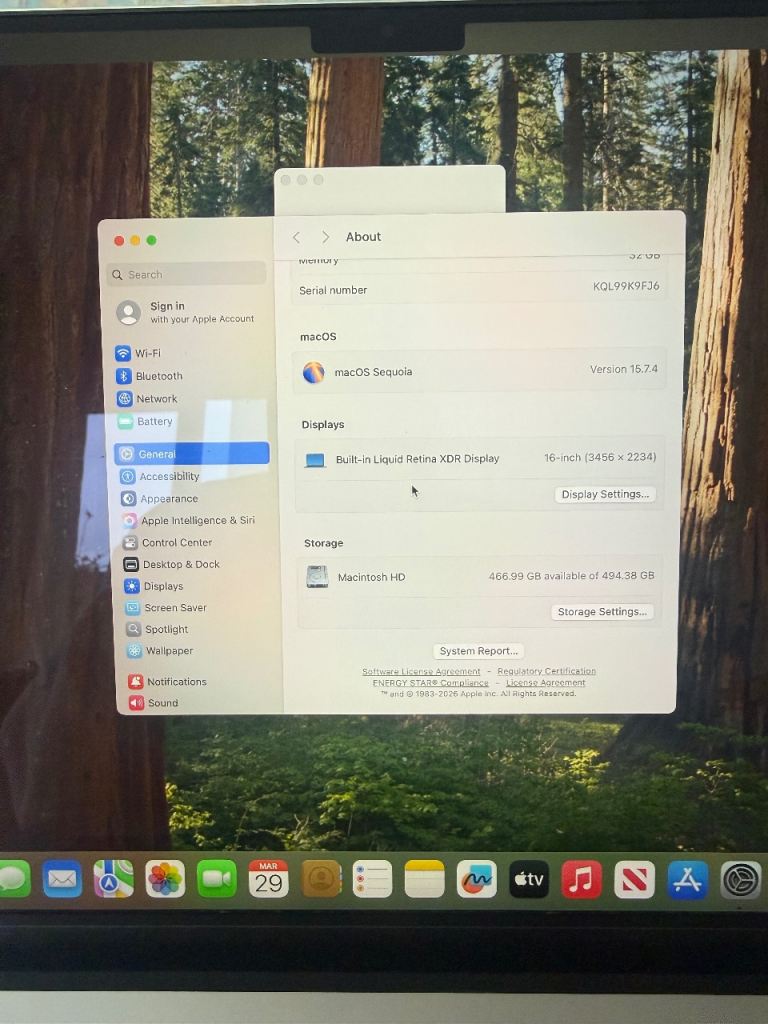The width and height of the screenshot is (768, 1024).
Task: Open Storage Settings button
Action: (602, 612)
